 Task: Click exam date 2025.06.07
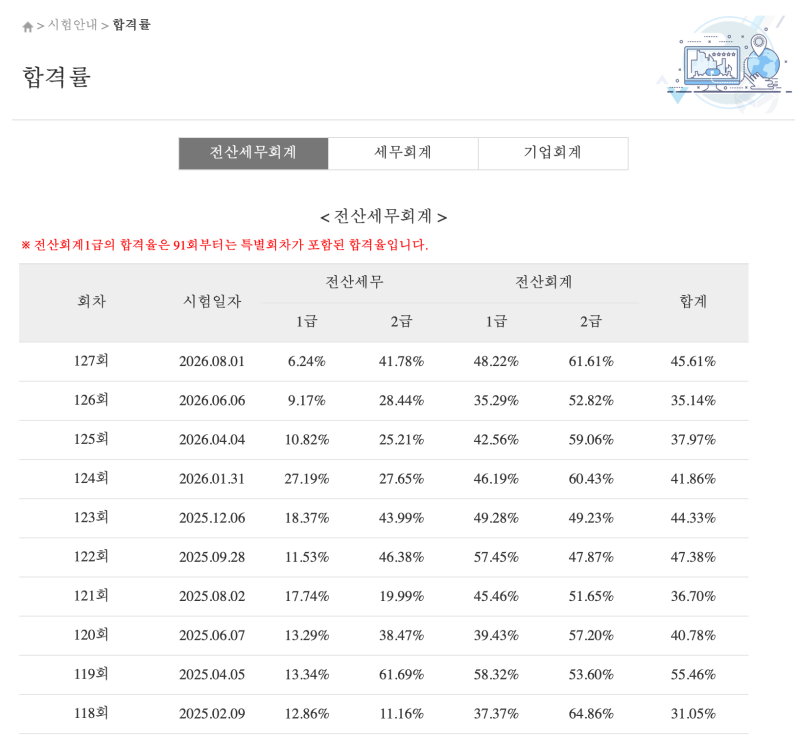(212, 636)
